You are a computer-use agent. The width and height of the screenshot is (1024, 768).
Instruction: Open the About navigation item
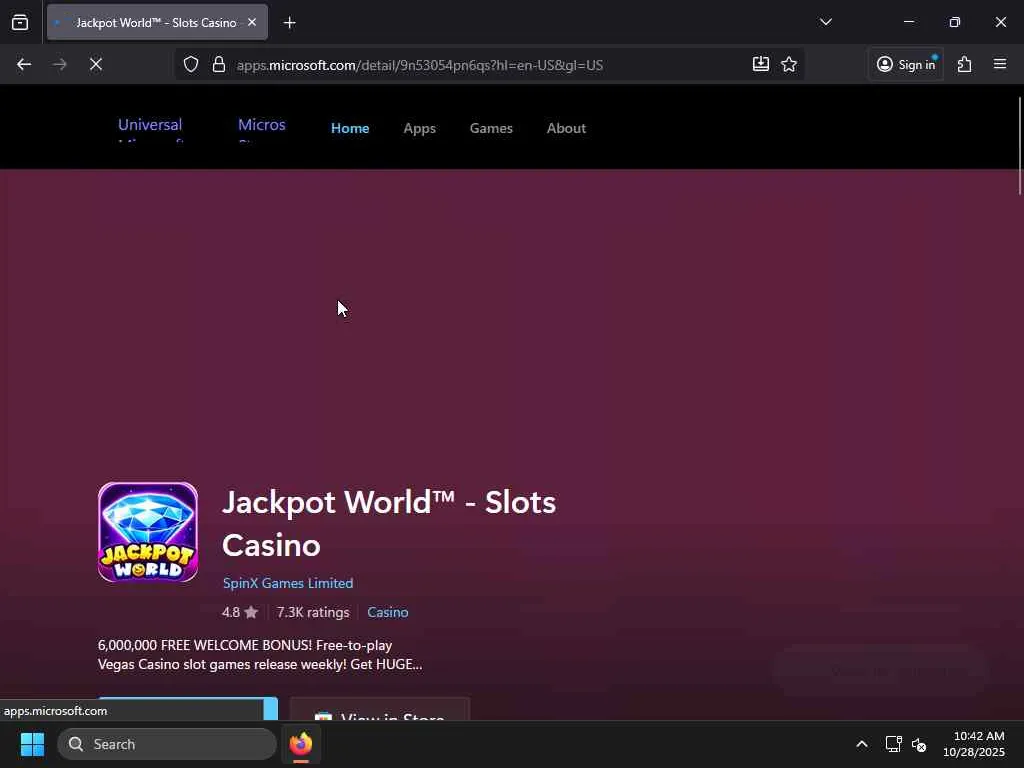pyautogui.click(x=566, y=129)
